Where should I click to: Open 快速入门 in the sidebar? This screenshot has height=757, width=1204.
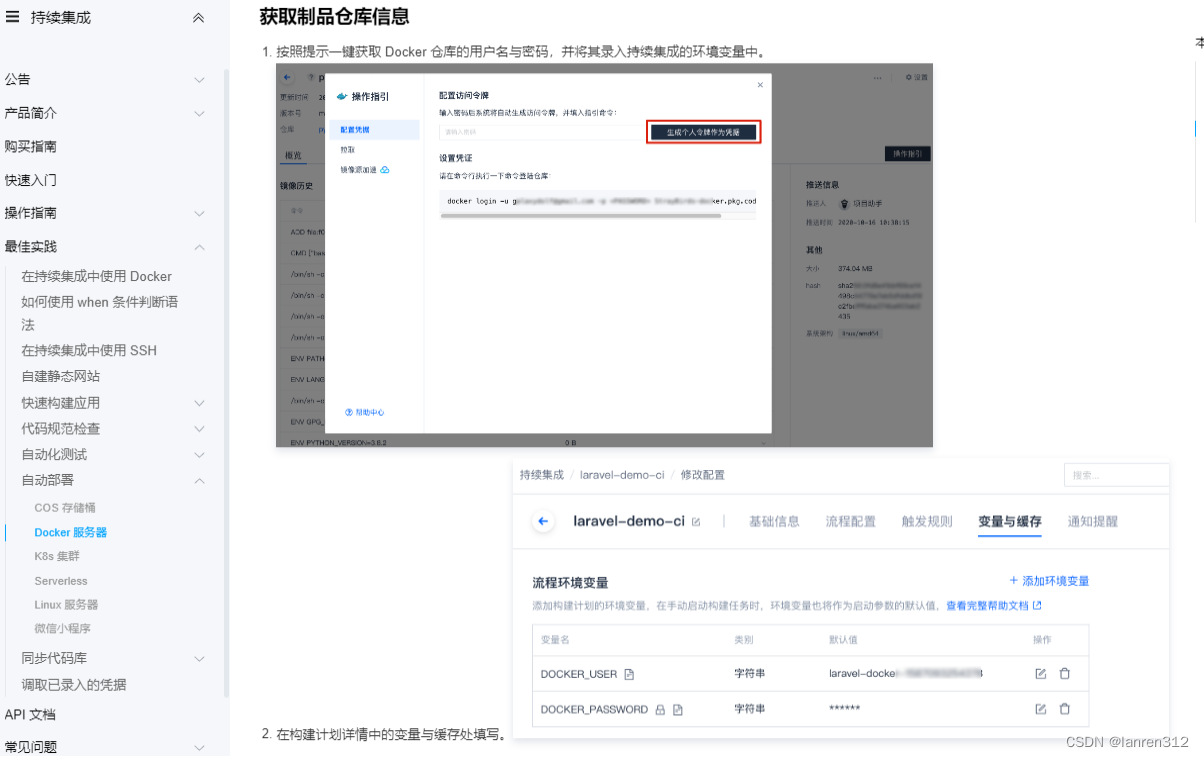point(31,180)
